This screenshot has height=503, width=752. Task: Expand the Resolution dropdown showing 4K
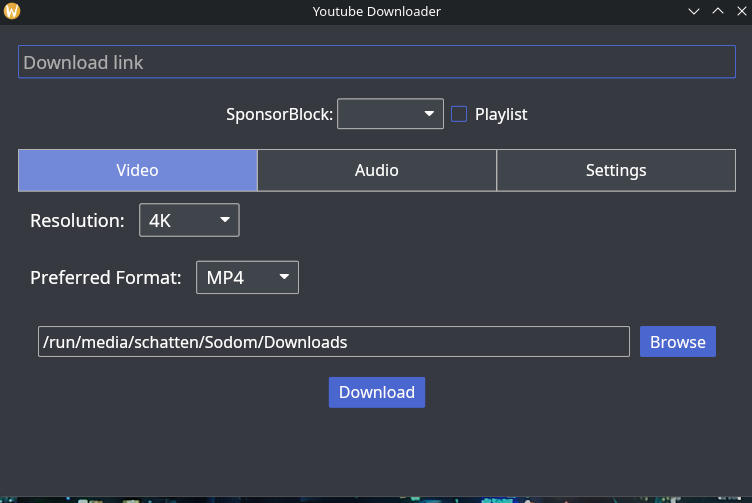189,221
